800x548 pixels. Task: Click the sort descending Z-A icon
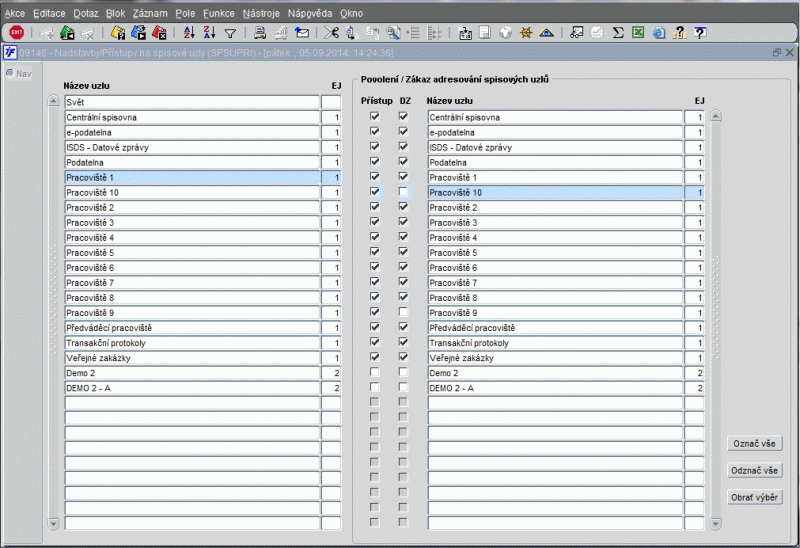click(209, 33)
